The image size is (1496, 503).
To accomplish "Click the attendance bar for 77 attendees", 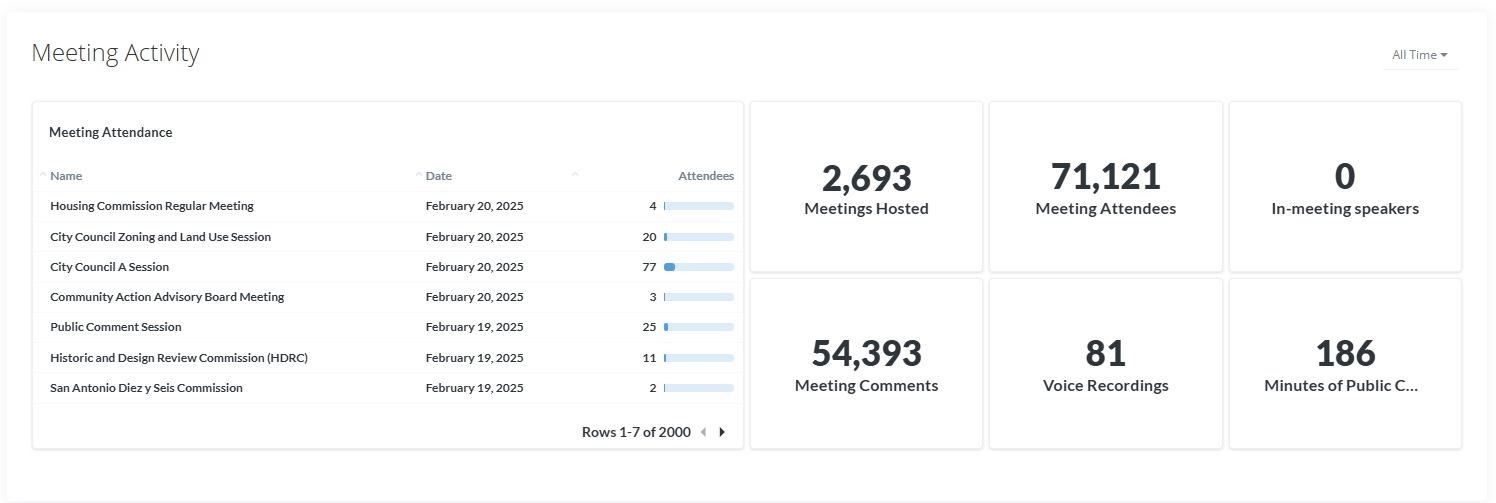I will 698,267.
